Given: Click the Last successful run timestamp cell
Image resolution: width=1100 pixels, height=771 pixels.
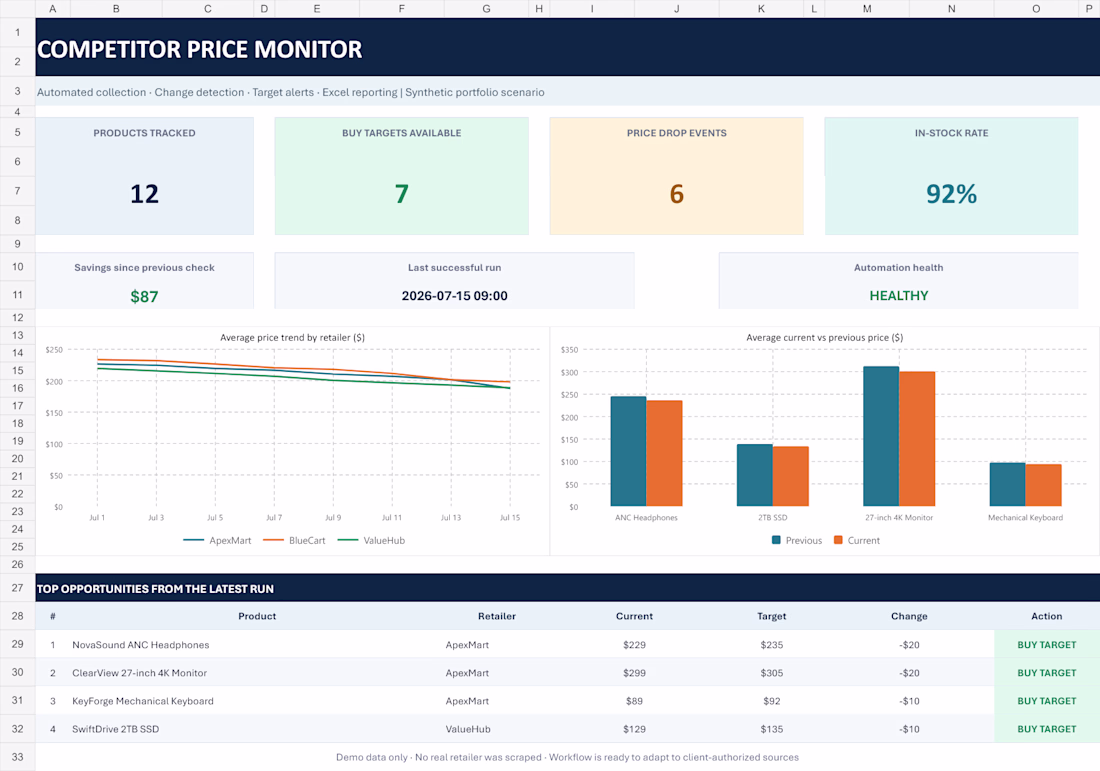Looking at the screenshot, I should [x=455, y=295].
